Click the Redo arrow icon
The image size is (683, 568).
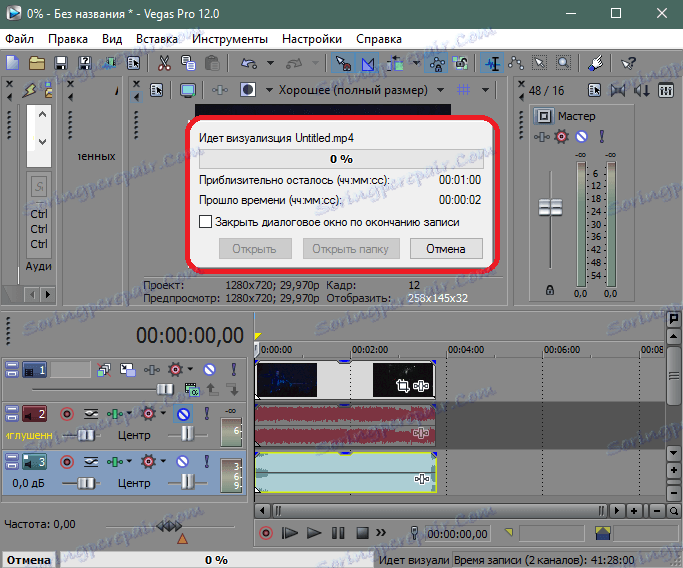coord(294,64)
